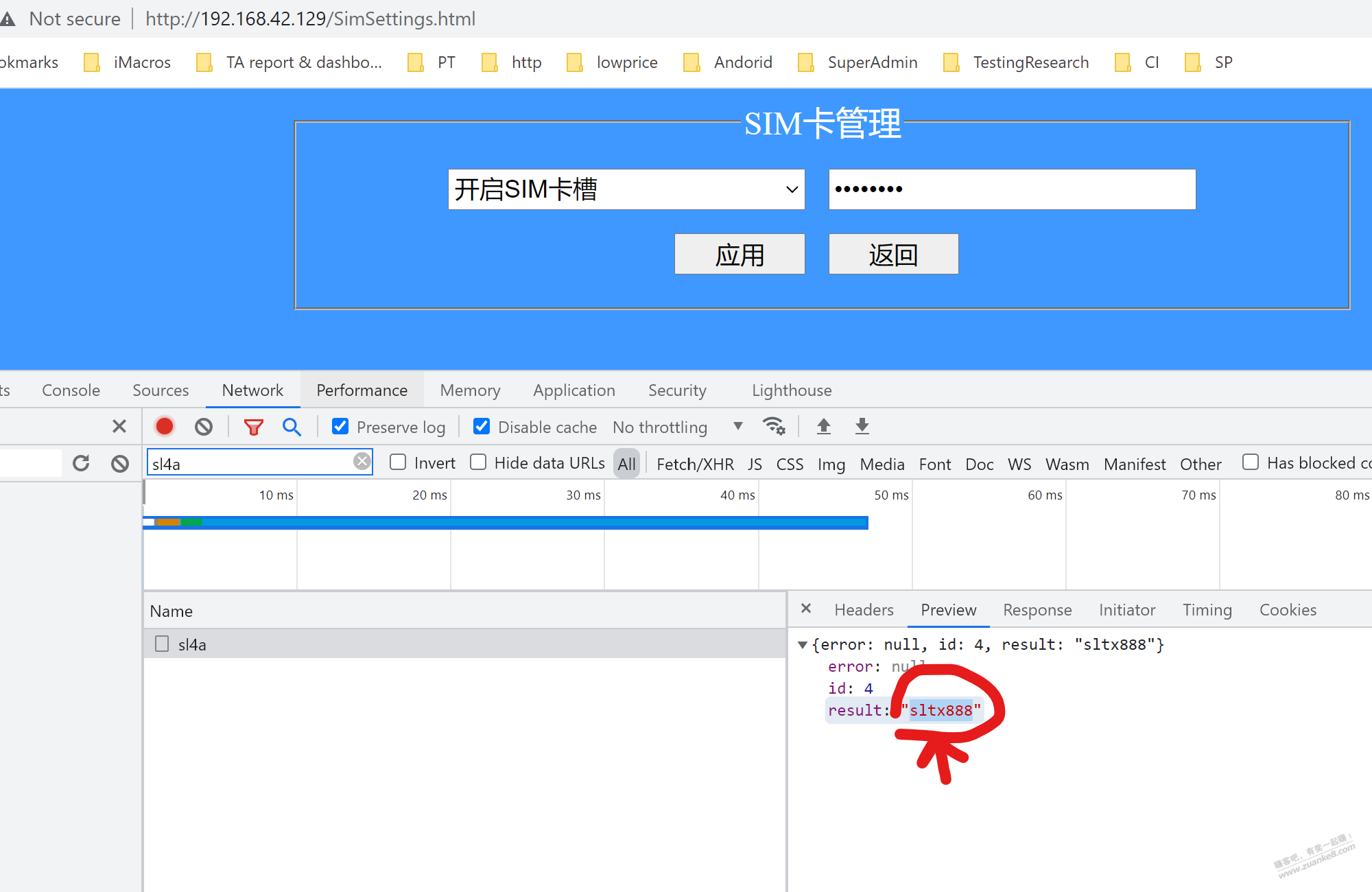This screenshot has height=892, width=1372.
Task: Import HAR file upload arrow
Action: coord(824,426)
